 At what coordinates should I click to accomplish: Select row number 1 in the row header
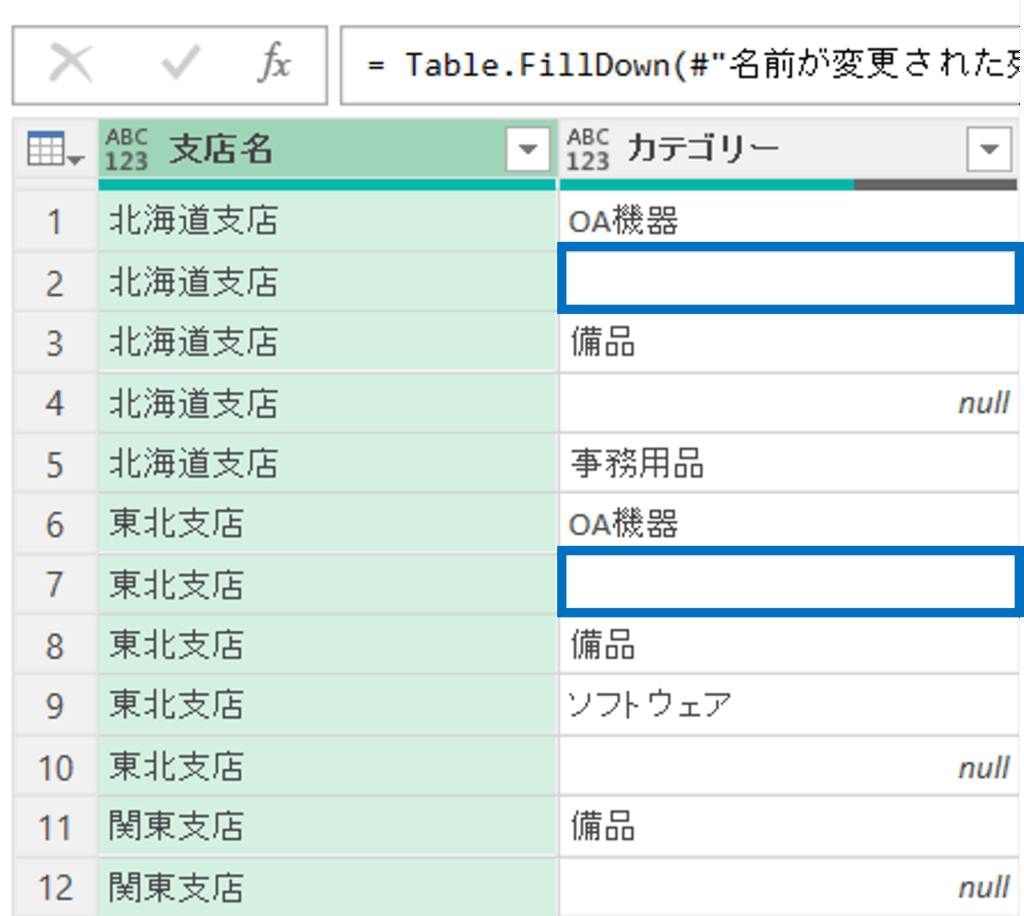(x=55, y=221)
